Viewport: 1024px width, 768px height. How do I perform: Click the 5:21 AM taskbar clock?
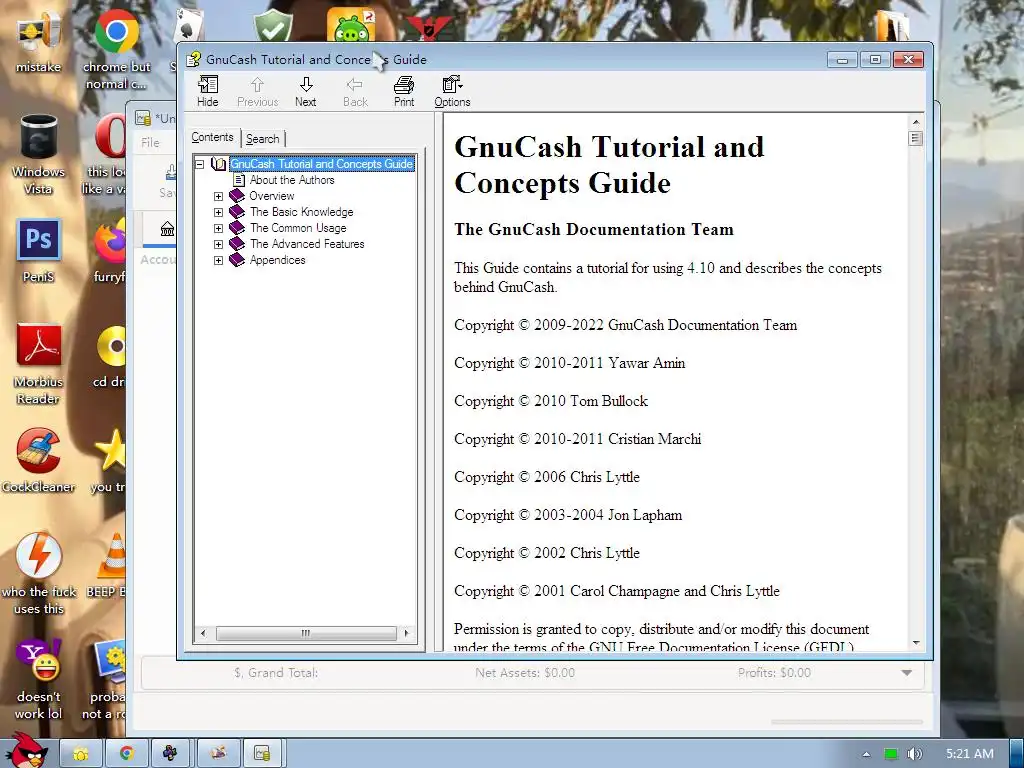tap(970, 754)
